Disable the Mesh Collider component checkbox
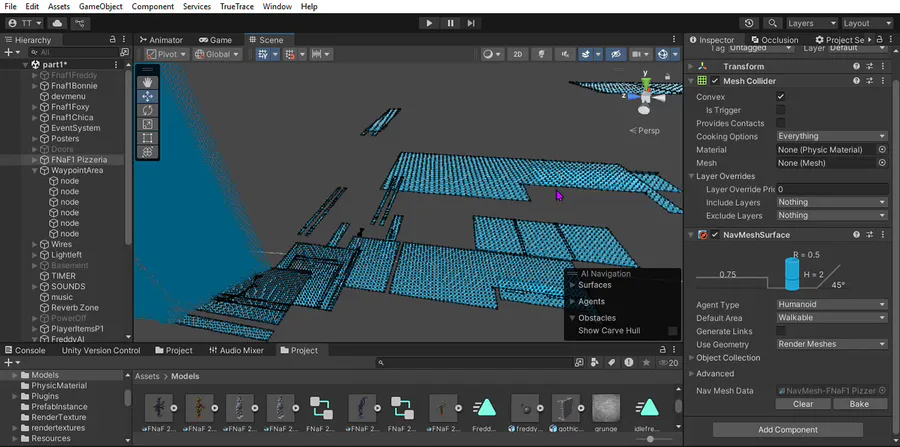Image resolution: width=900 pixels, height=447 pixels. pyautogui.click(x=715, y=81)
